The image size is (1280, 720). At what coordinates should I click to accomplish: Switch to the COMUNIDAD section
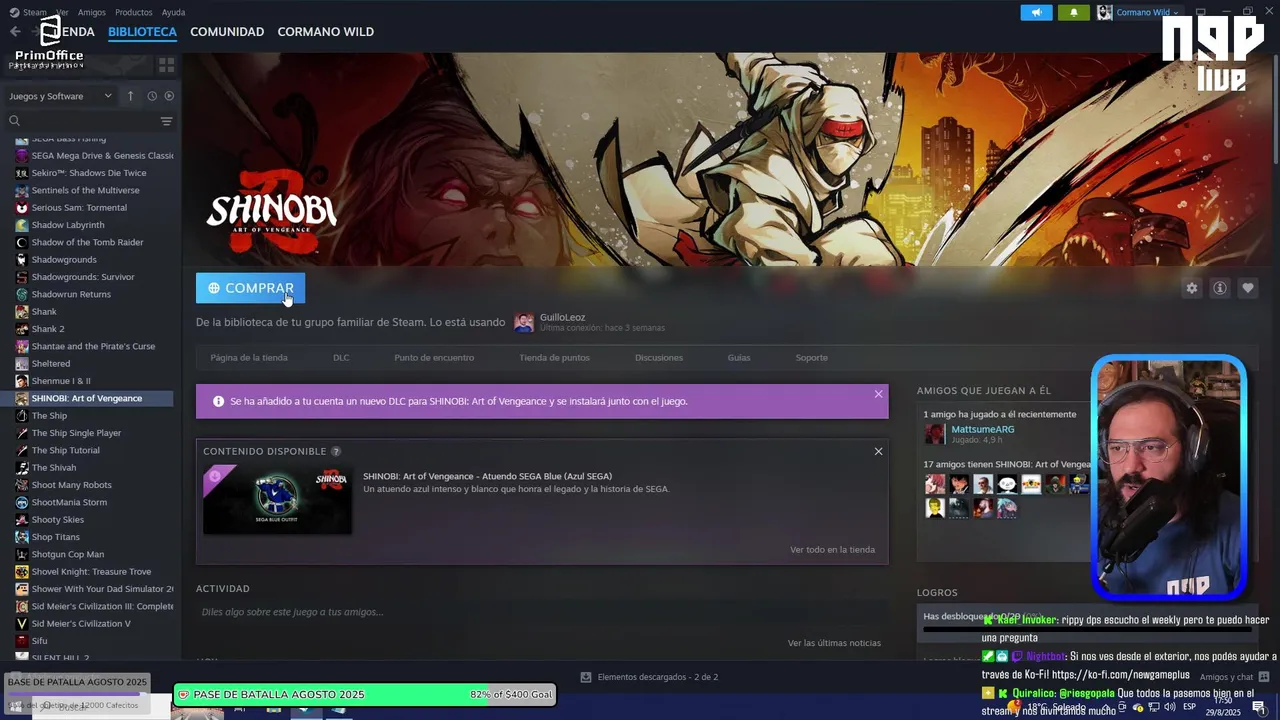coord(227,32)
